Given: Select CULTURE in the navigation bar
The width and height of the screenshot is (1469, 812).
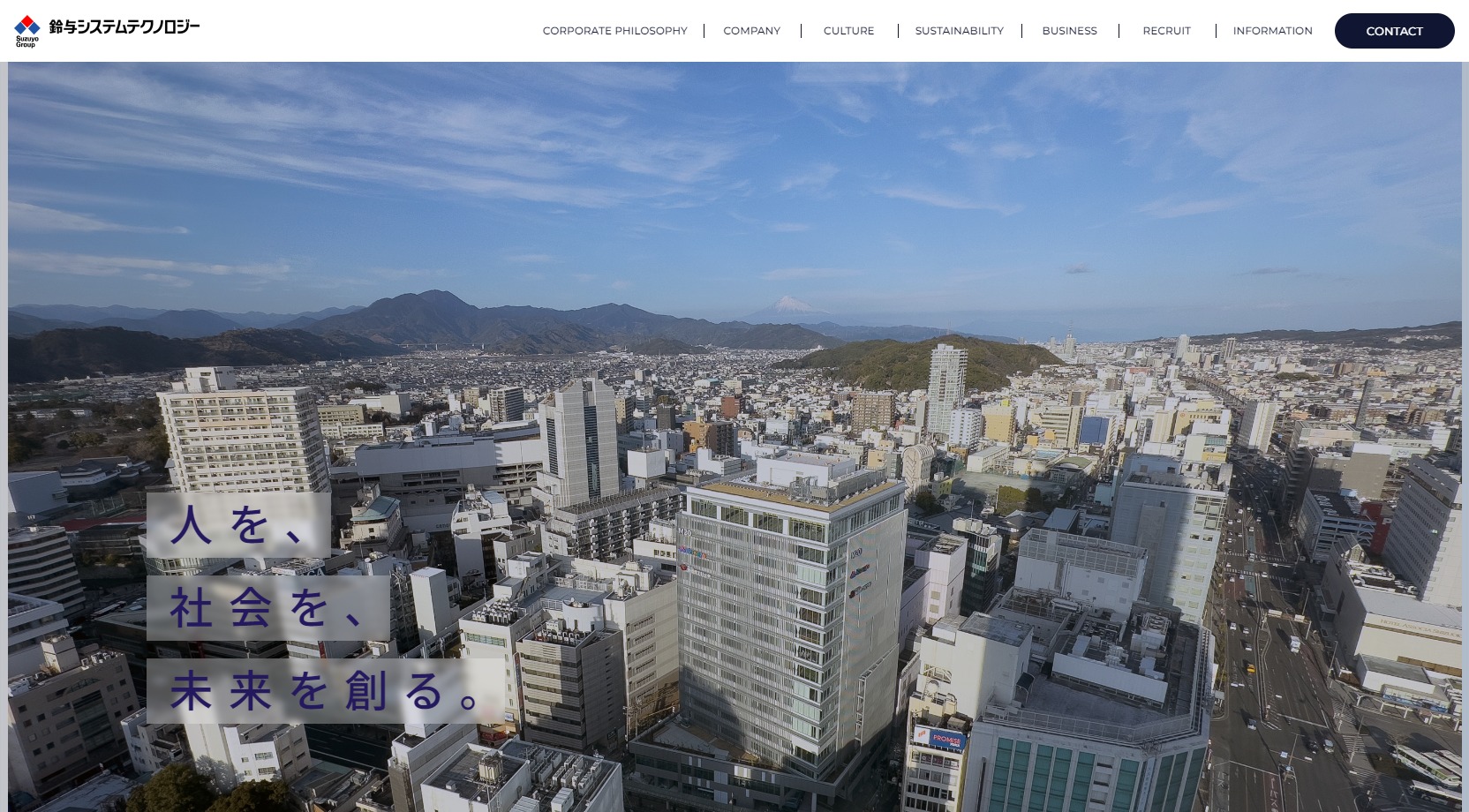Looking at the screenshot, I should tap(848, 31).
